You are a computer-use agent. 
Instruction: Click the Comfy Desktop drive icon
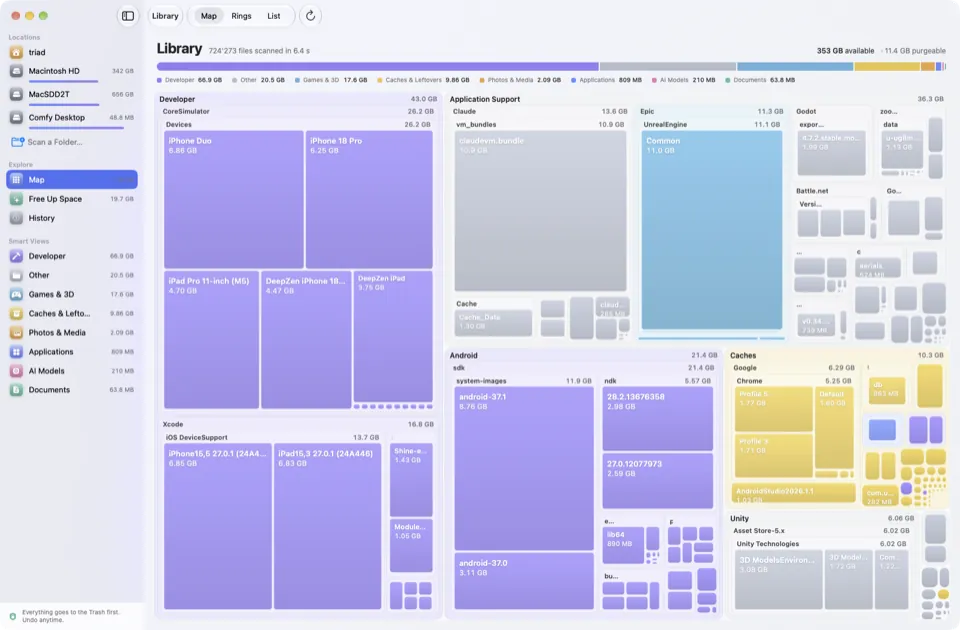(x=17, y=118)
